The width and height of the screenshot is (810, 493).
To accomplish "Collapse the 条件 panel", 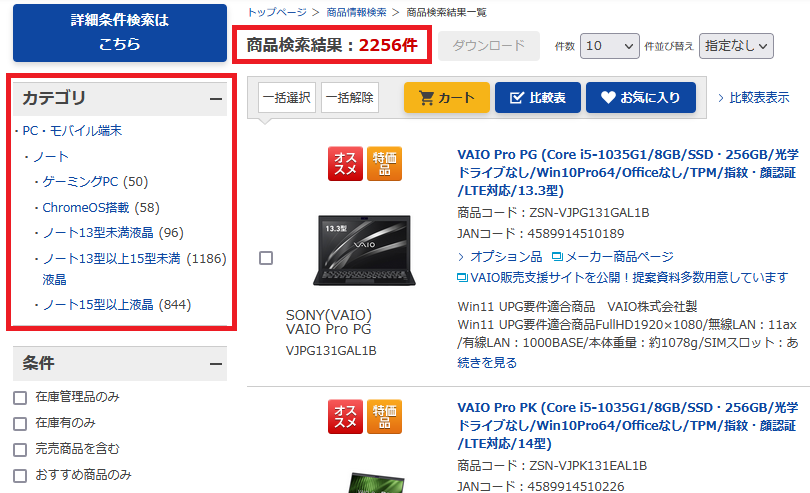I will pos(216,364).
